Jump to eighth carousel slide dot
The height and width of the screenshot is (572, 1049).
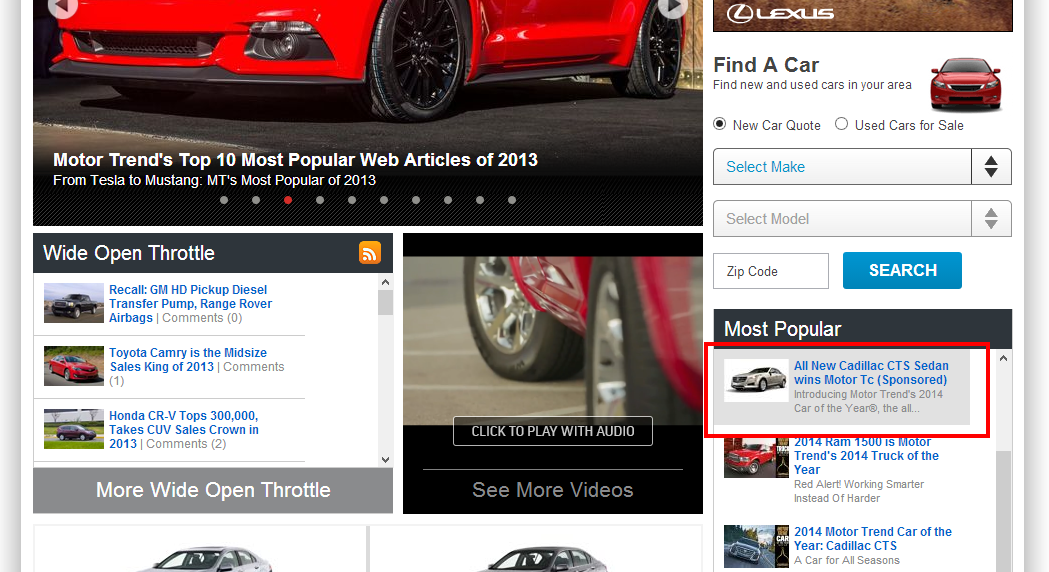coord(448,200)
